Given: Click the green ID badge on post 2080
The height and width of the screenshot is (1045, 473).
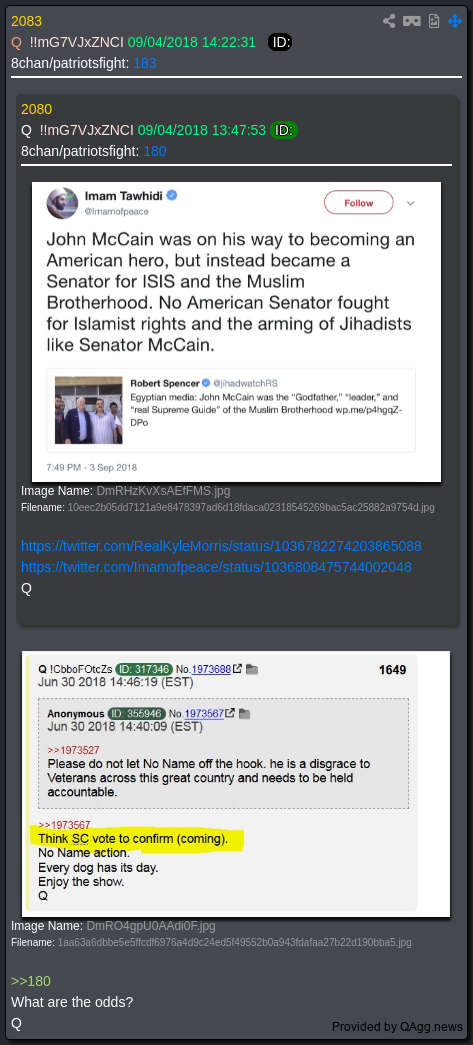Looking at the screenshot, I should click(284, 130).
